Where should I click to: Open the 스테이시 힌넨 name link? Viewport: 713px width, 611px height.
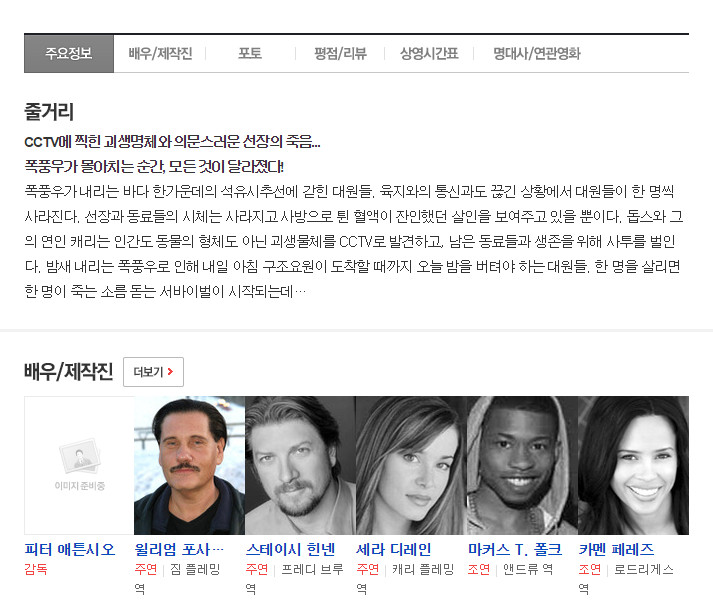pyautogui.click(x=290, y=549)
